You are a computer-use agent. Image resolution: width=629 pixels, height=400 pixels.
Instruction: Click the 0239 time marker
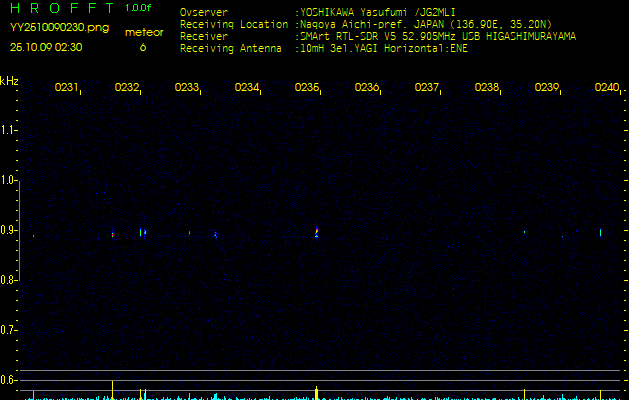pyautogui.click(x=547, y=87)
